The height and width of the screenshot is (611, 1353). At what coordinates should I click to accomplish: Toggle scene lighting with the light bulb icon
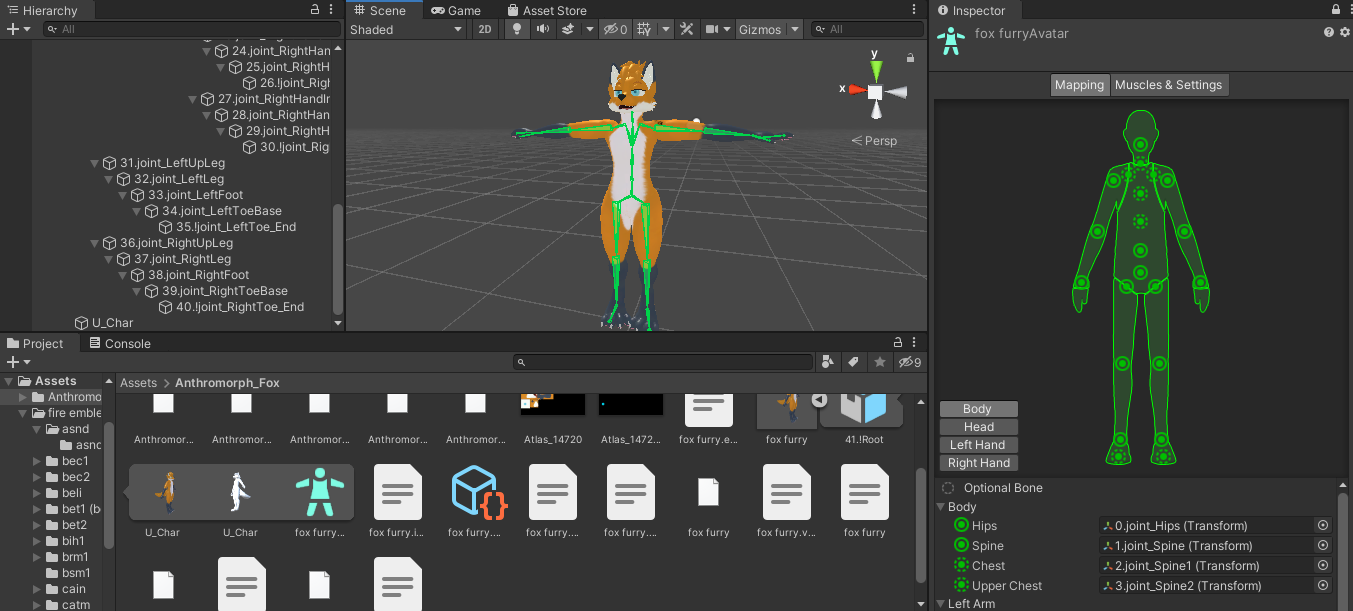tap(517, 29)
